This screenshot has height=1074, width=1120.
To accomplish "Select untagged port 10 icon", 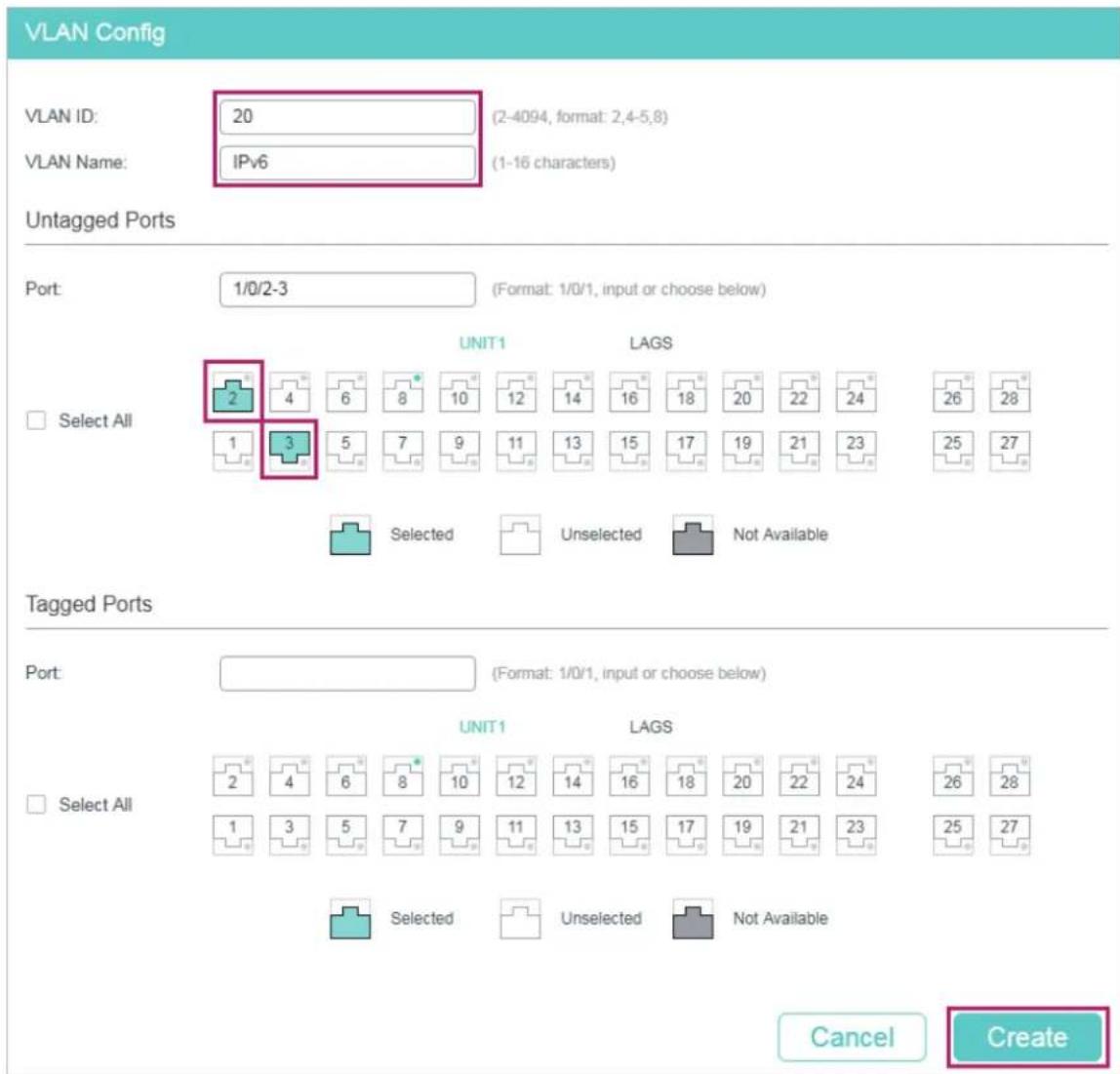I will coord(460,392).
